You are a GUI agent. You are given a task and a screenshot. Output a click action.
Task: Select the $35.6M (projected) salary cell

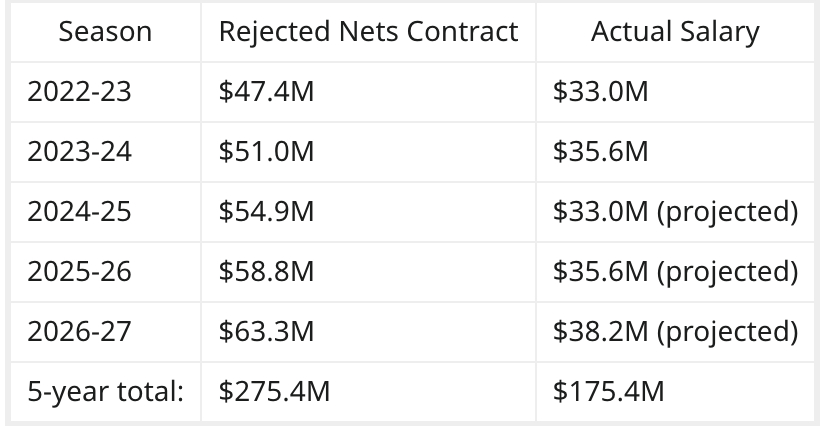pos(675,272)
